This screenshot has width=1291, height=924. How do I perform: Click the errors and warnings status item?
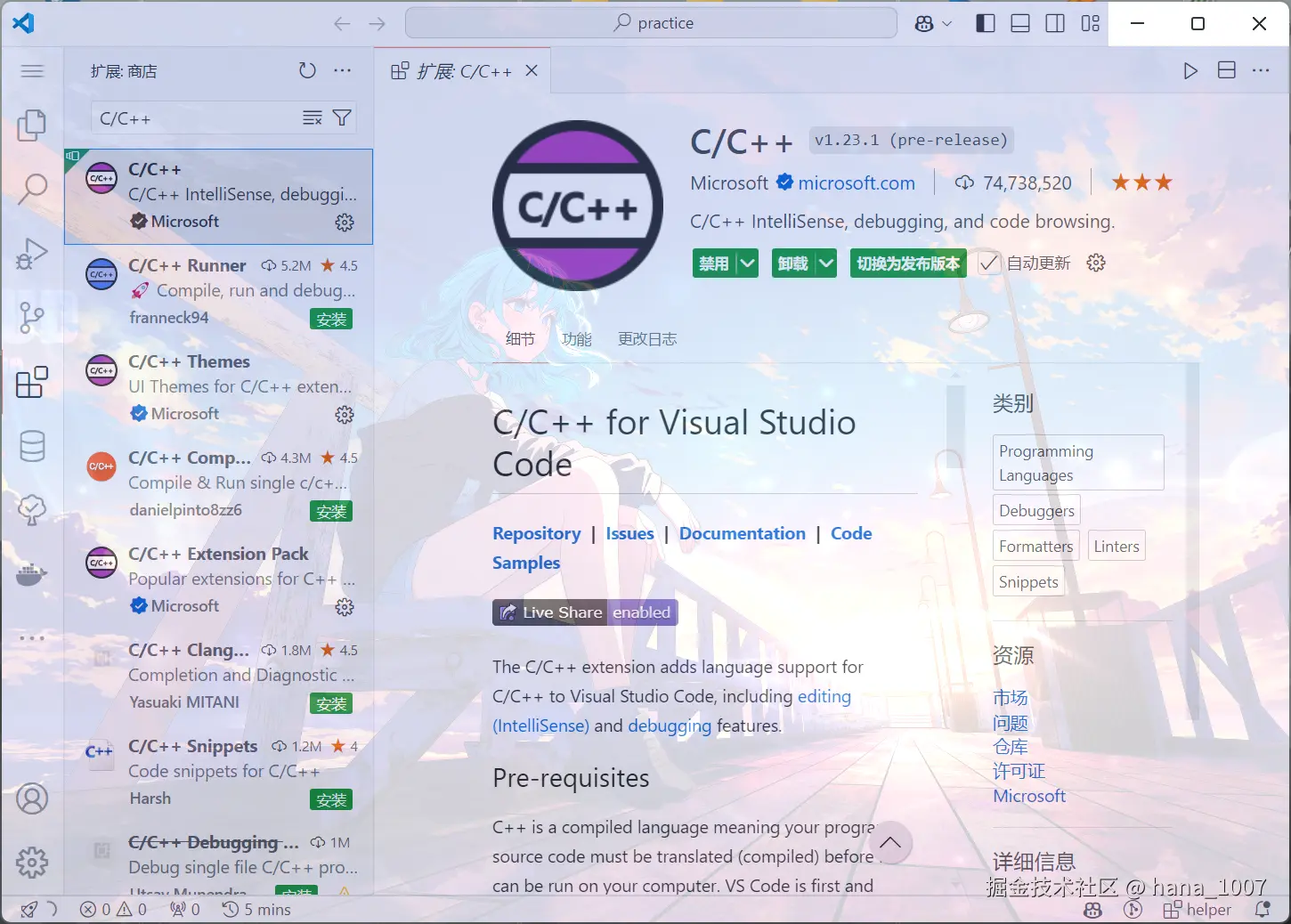pos(113,909)
